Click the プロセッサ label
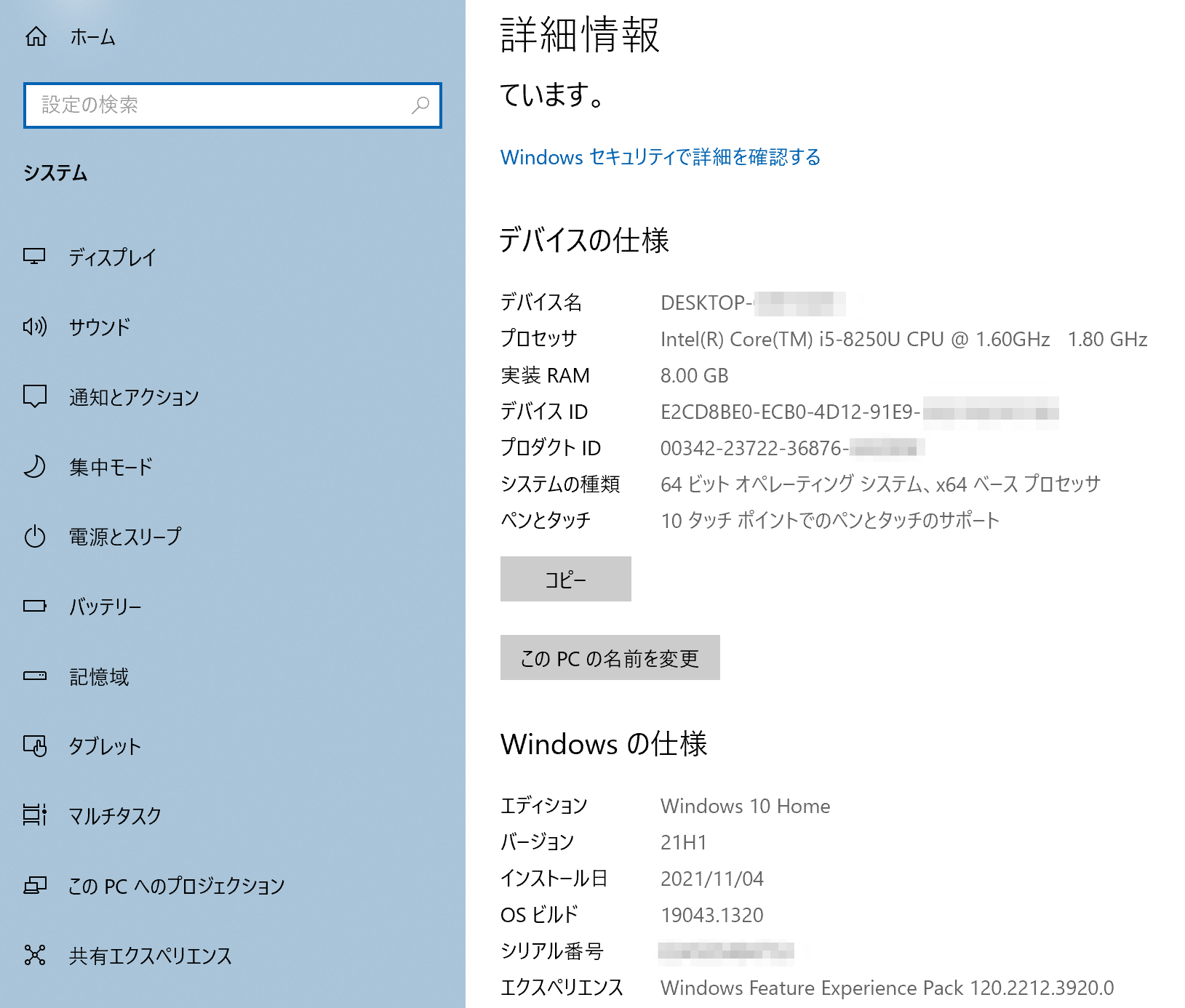The height and width of the screenshot is (1008, 1185). (538, 339)
